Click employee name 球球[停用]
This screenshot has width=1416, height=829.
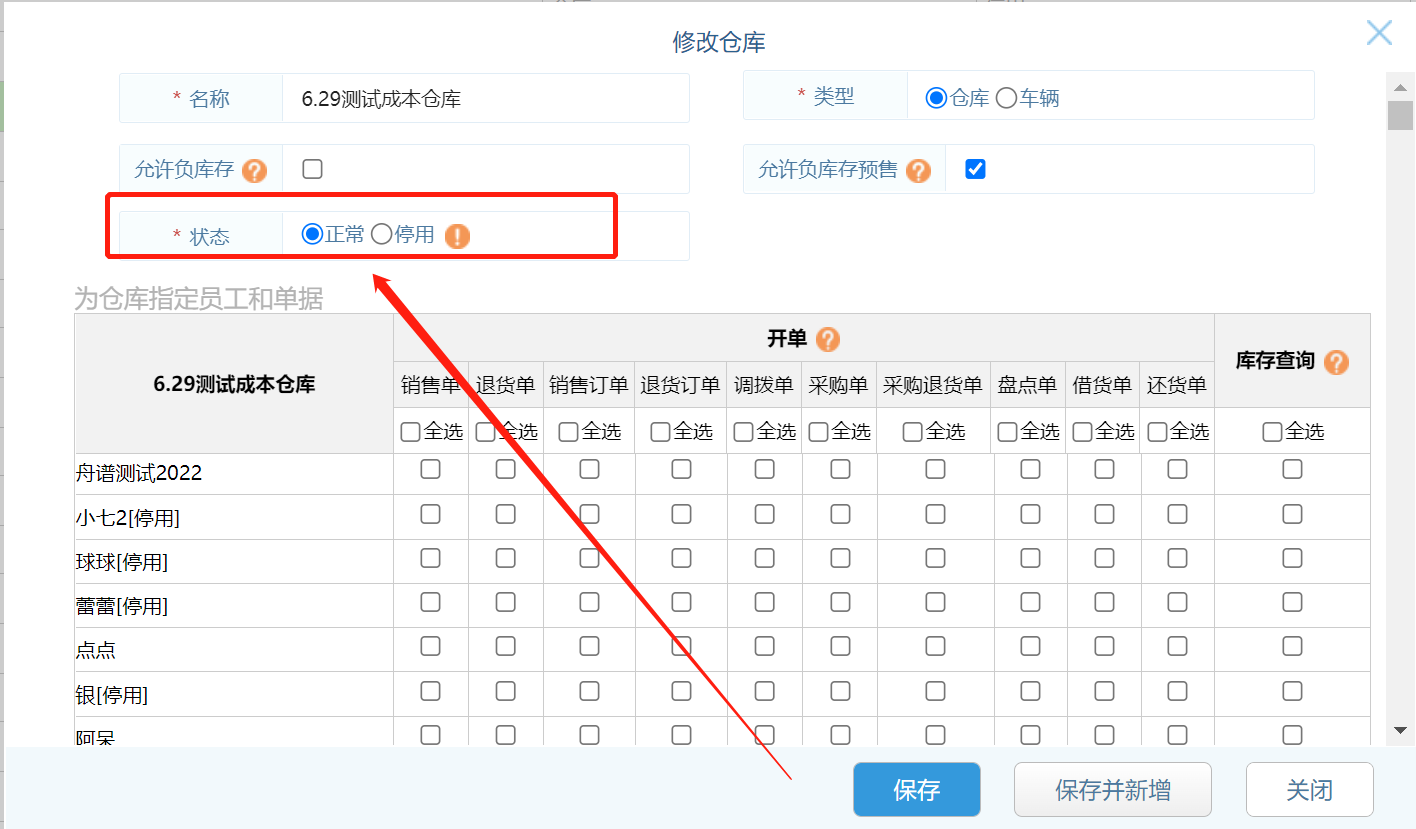pos(122,562)
